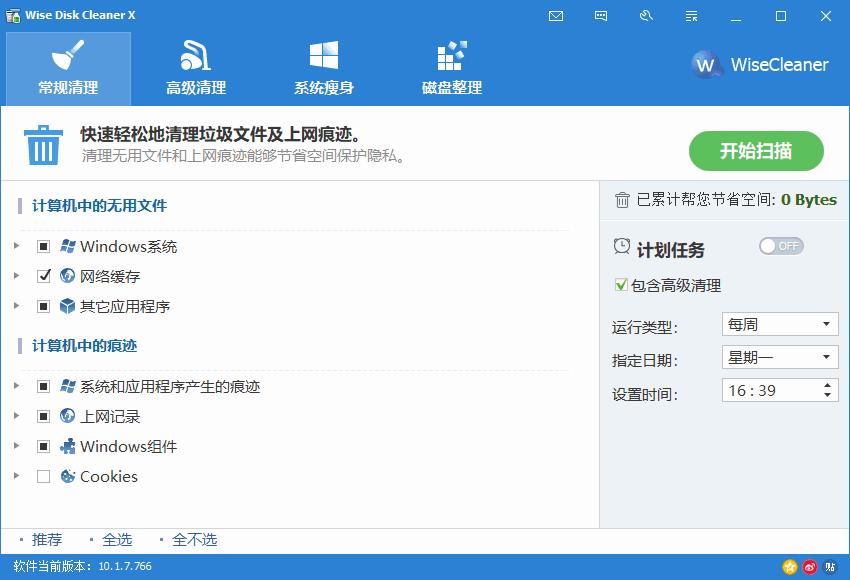850x580 pixels.
Task: Click the green 开始扫描 button
Action: coord(756,151)
